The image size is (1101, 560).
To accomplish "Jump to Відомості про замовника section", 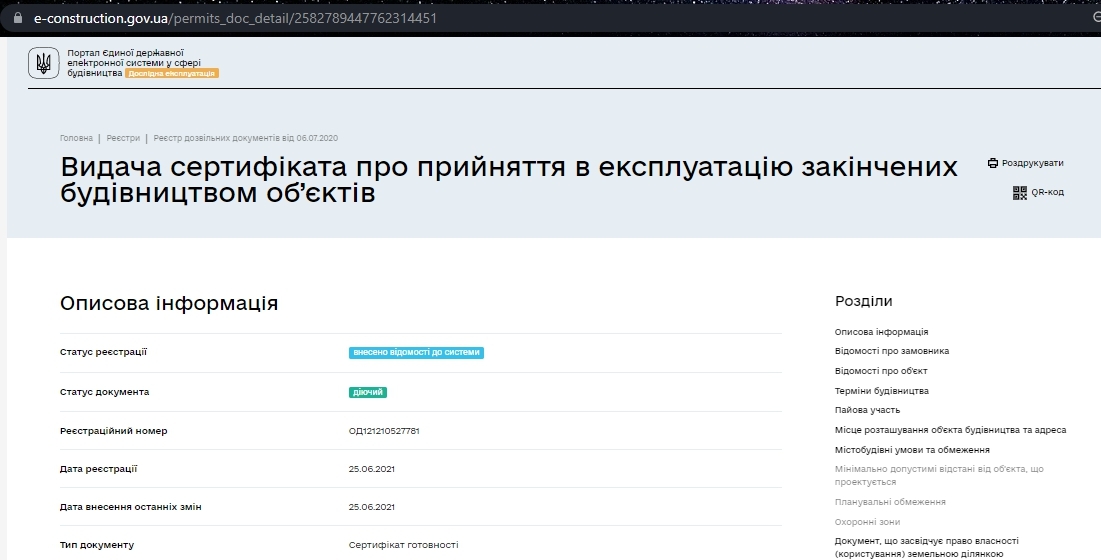I will pos(892,351).
